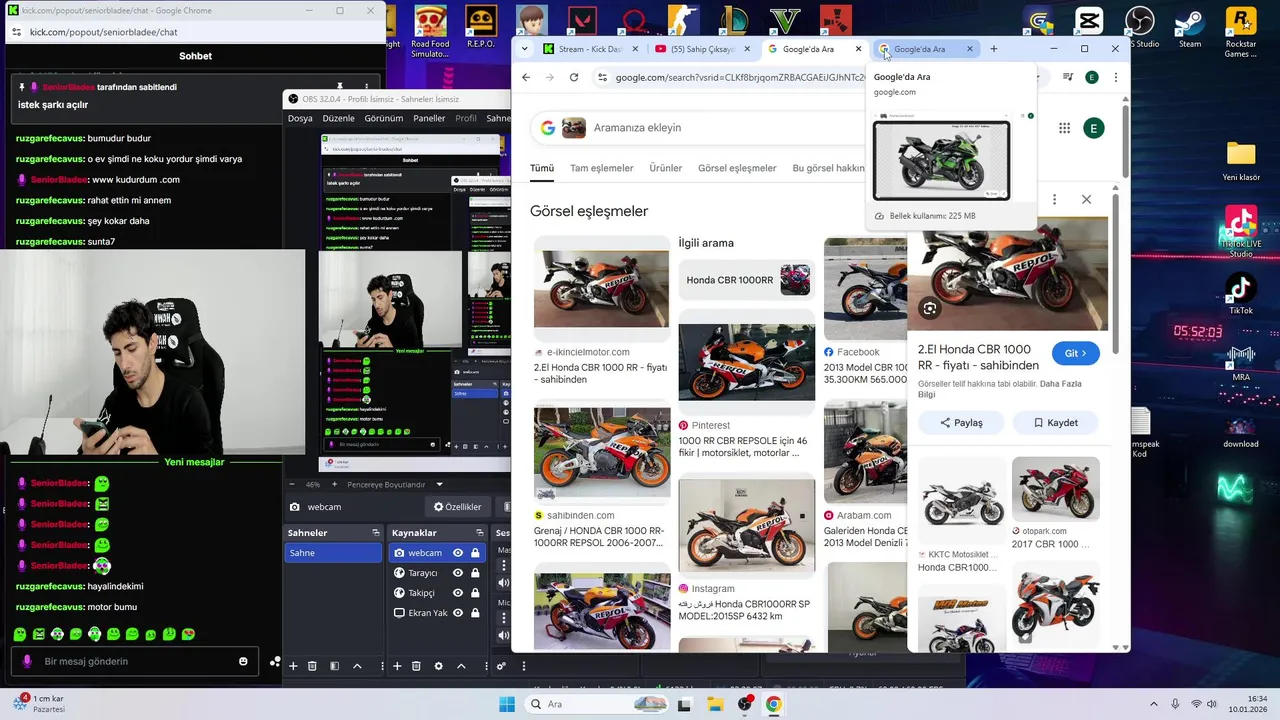Select the Görsel eşleşmeler filter tab
This screenshot has width=1280, height=720.
(x=737, y=168)
